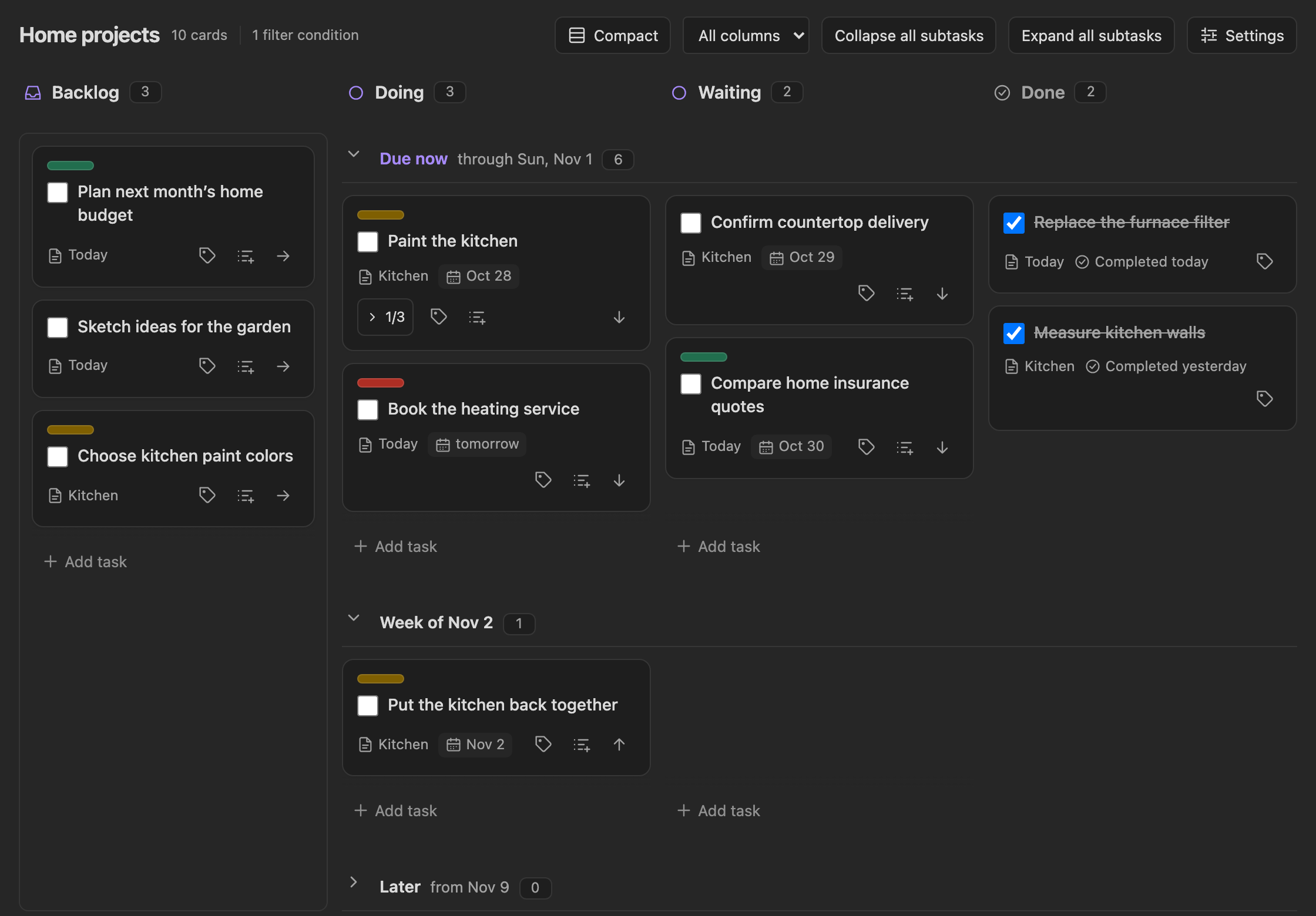Screen dimensions: 1316x916
Task: Check off Confirm countertop delivery
Action: (x=691, y=223)
